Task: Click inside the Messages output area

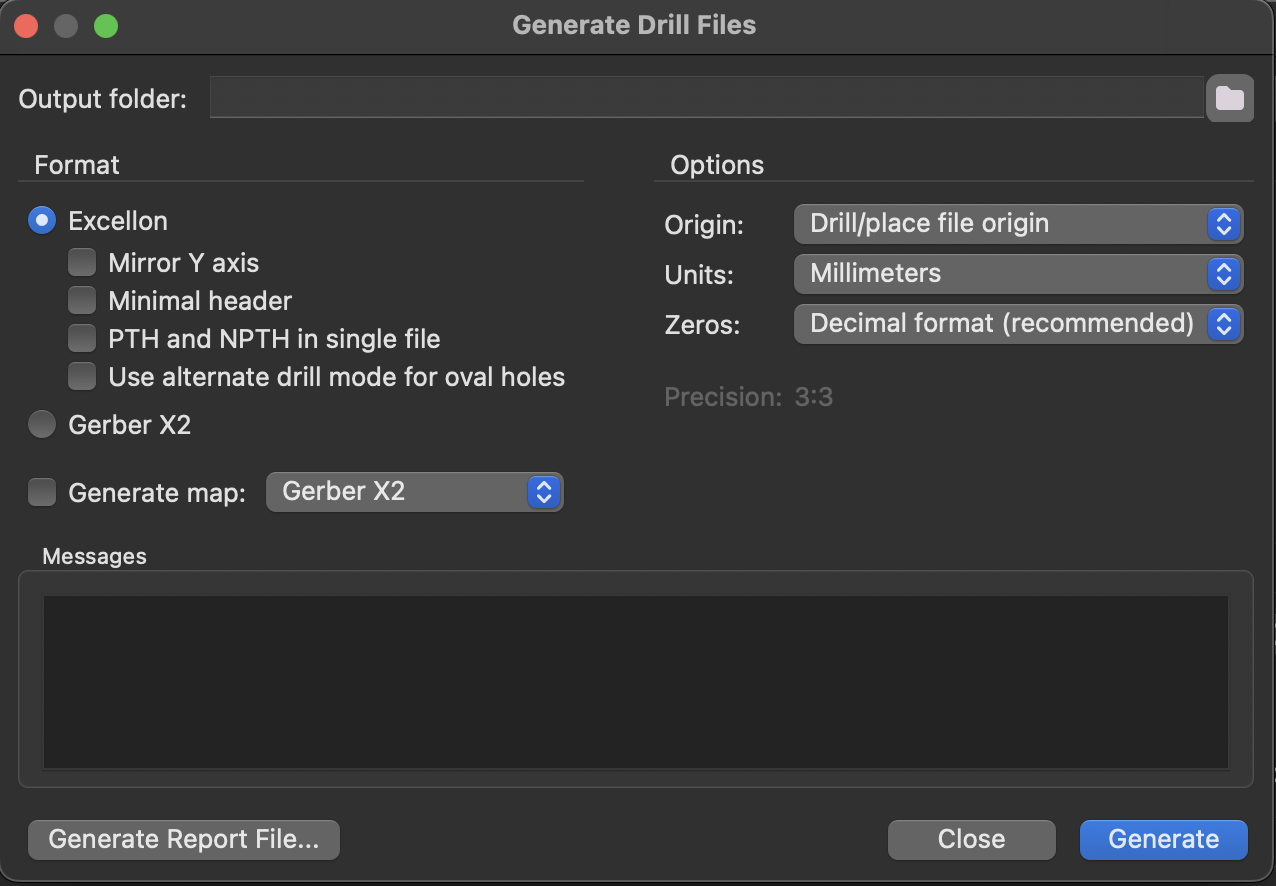Action: [x=635, y=682]
